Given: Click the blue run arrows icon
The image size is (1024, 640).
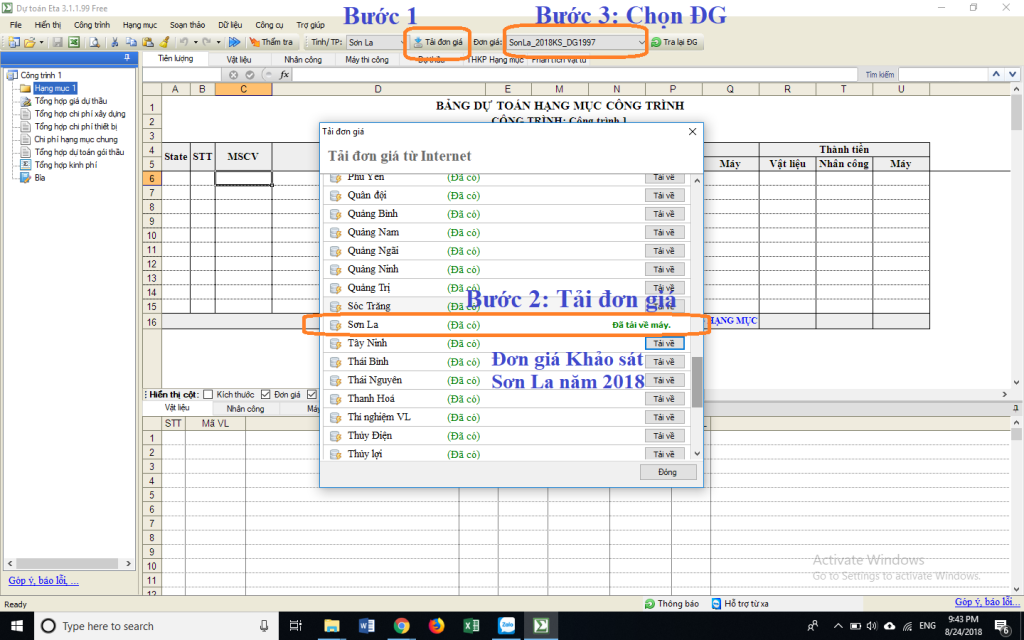Looking at the screenshot, I should pos(234,42).
